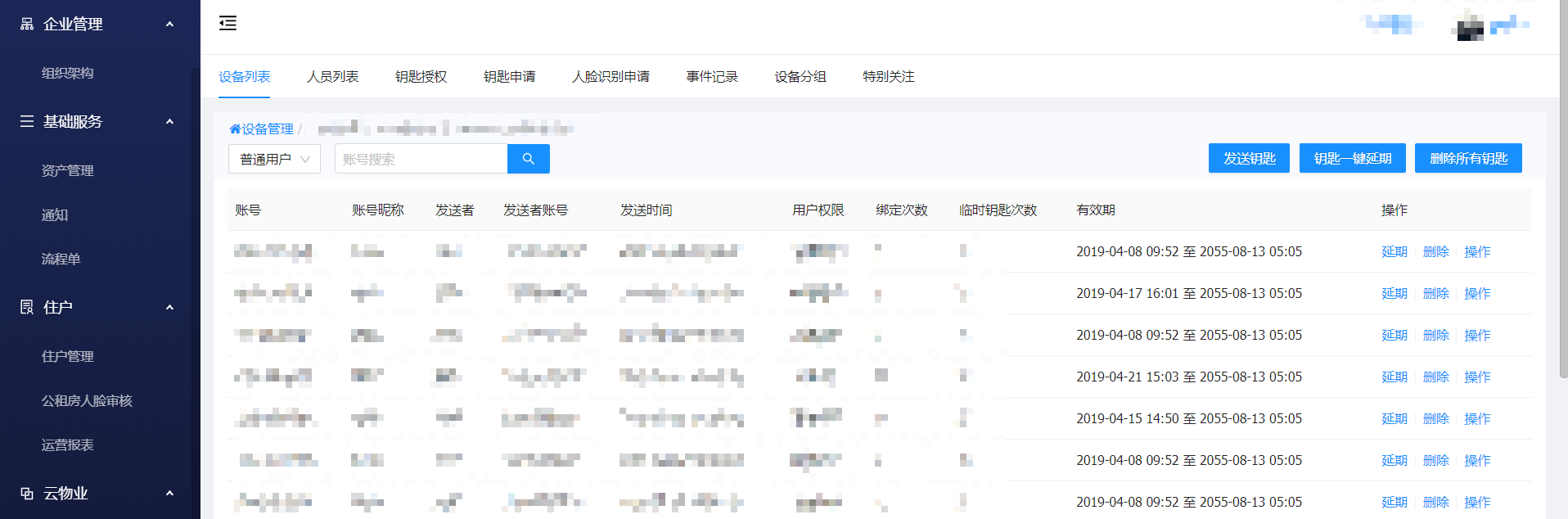Collapse the 企业管理 menu section
1568x519 pixels.
169,24
